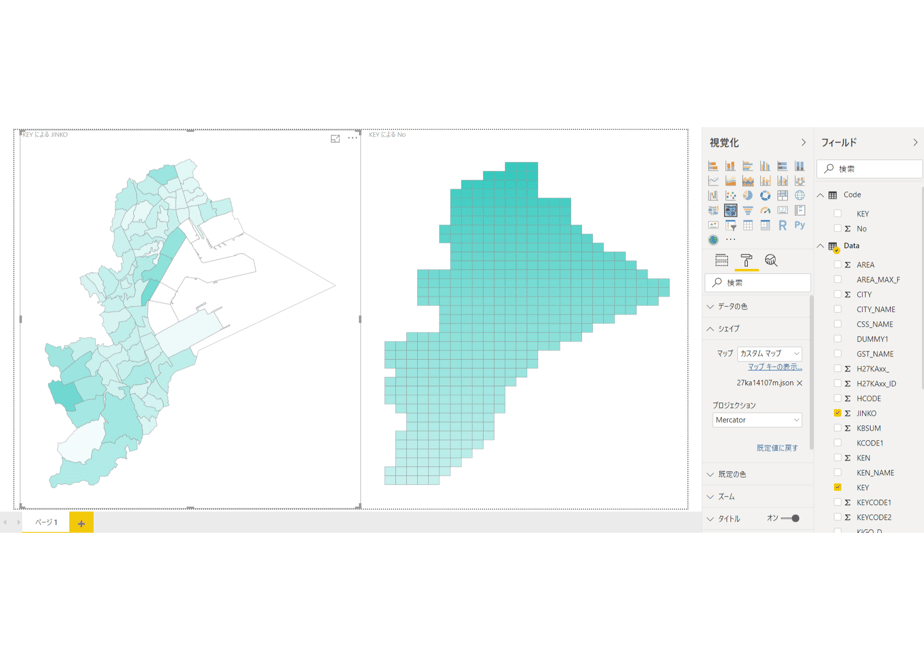Open the import custom visual ellipsis
Viewport: 924px width, 660px height.
coord(731,239)
